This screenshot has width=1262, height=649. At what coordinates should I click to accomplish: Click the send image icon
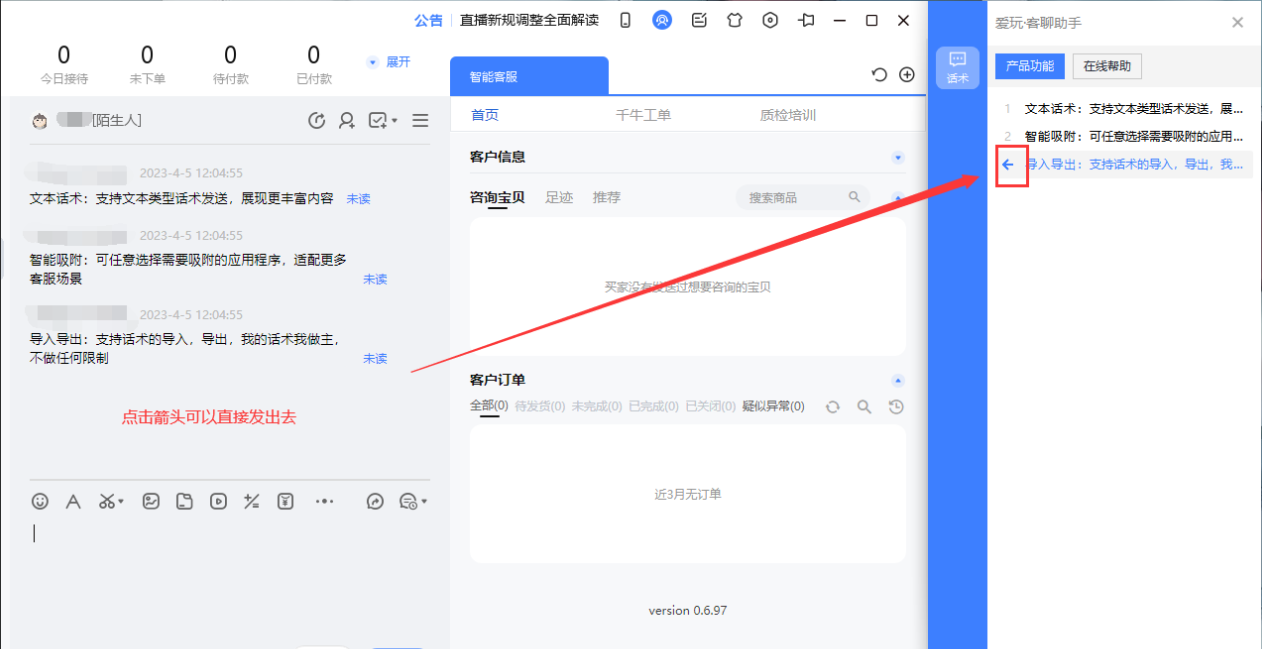tap(150, 502)
